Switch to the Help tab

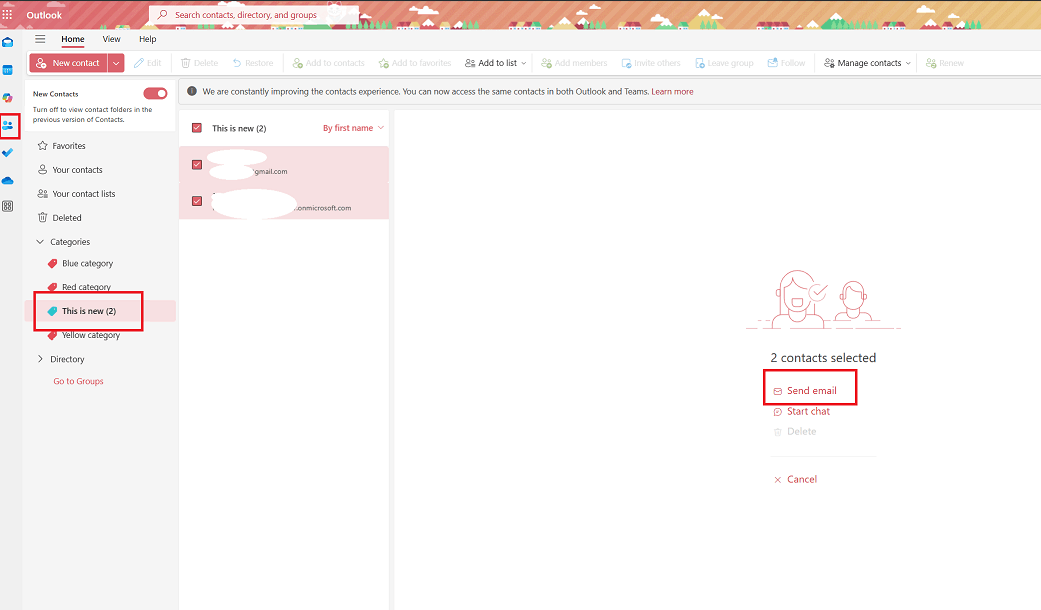click(147, 39)
